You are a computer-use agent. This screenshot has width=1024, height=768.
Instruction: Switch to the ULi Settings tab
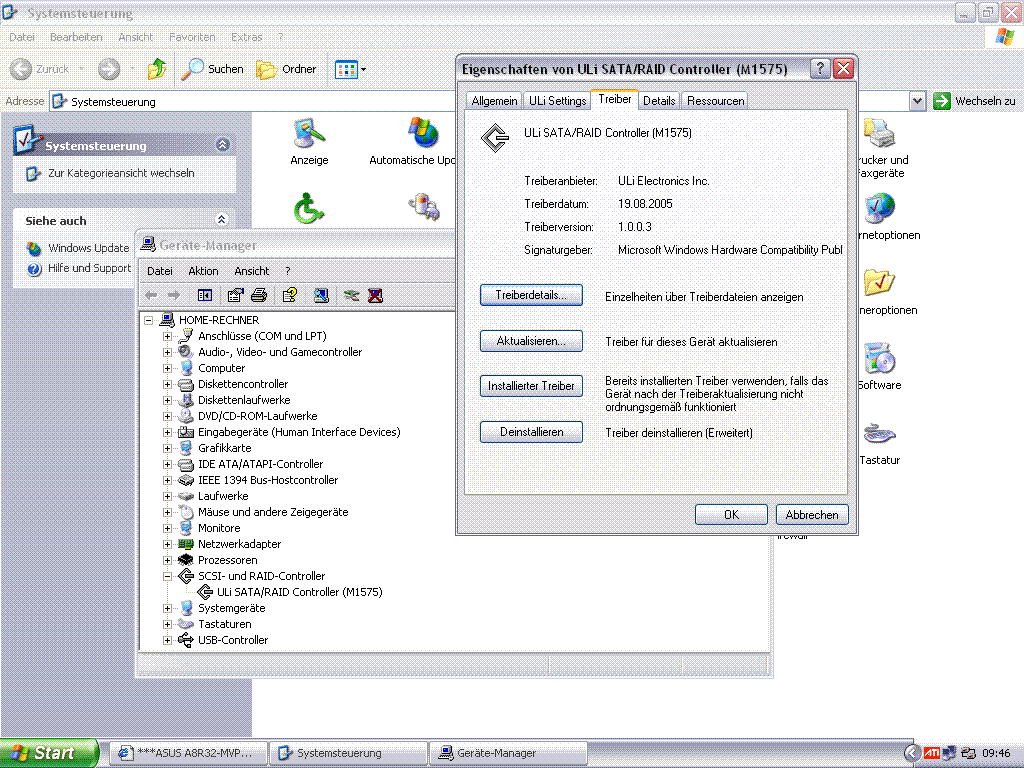click(x=557, y=101)
